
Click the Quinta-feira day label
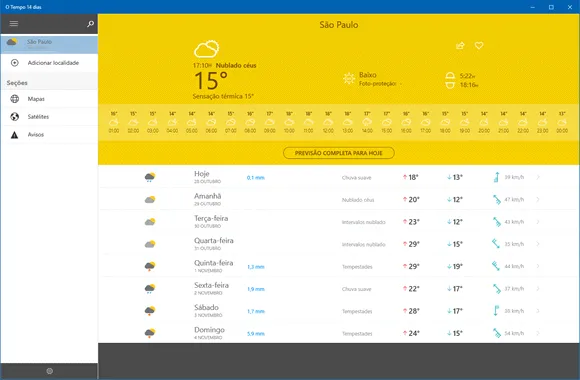[213, 263]
